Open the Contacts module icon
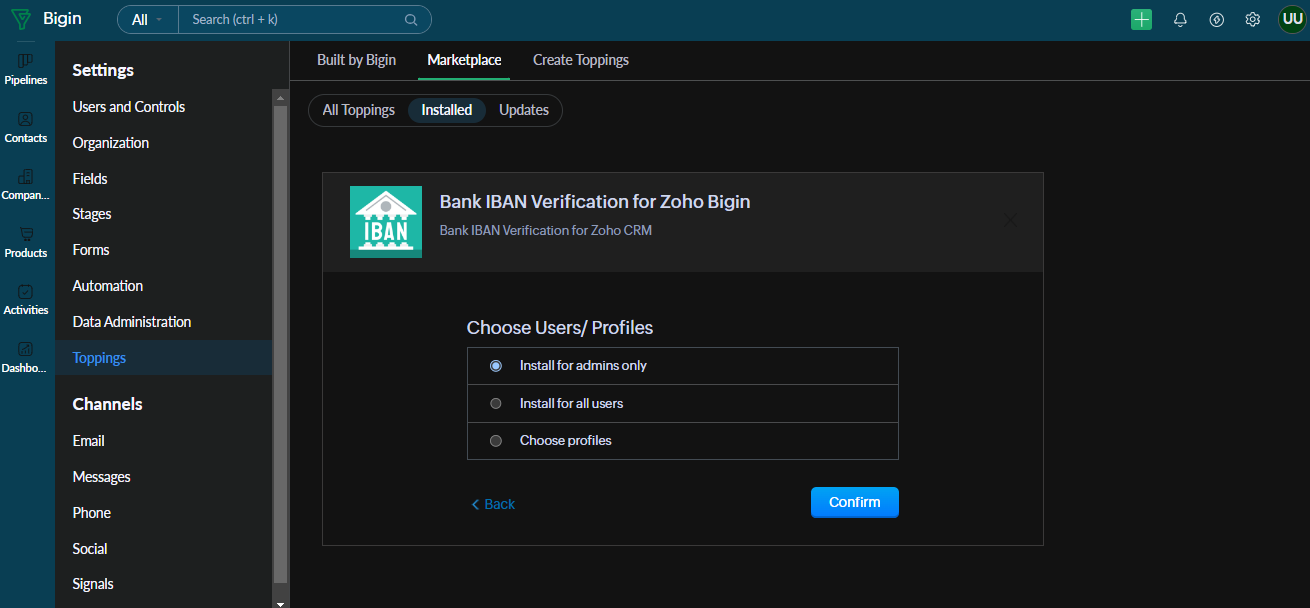The width and height of the screenshot is (1310, 608). 26,119
